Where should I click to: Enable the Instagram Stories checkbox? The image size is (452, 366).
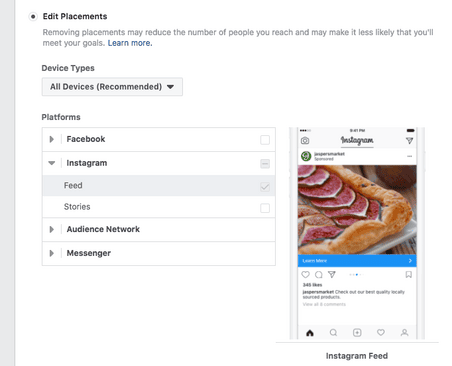coord(265,208)
